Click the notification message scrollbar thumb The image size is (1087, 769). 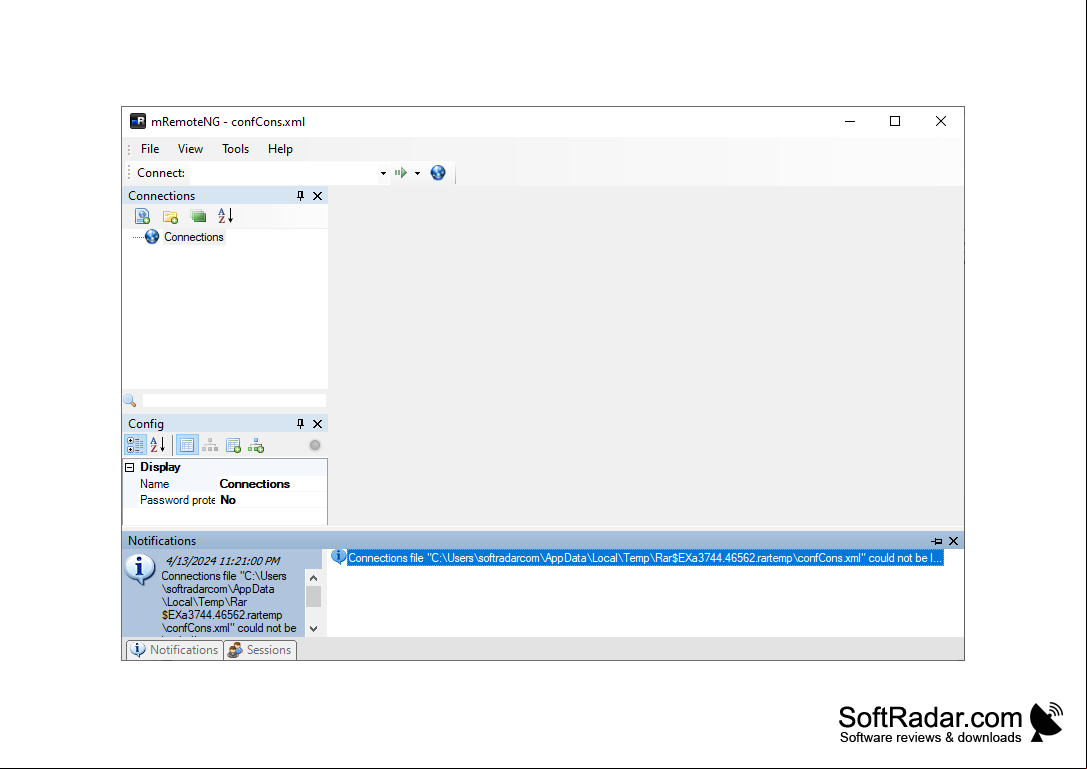[x=313, y=596]
